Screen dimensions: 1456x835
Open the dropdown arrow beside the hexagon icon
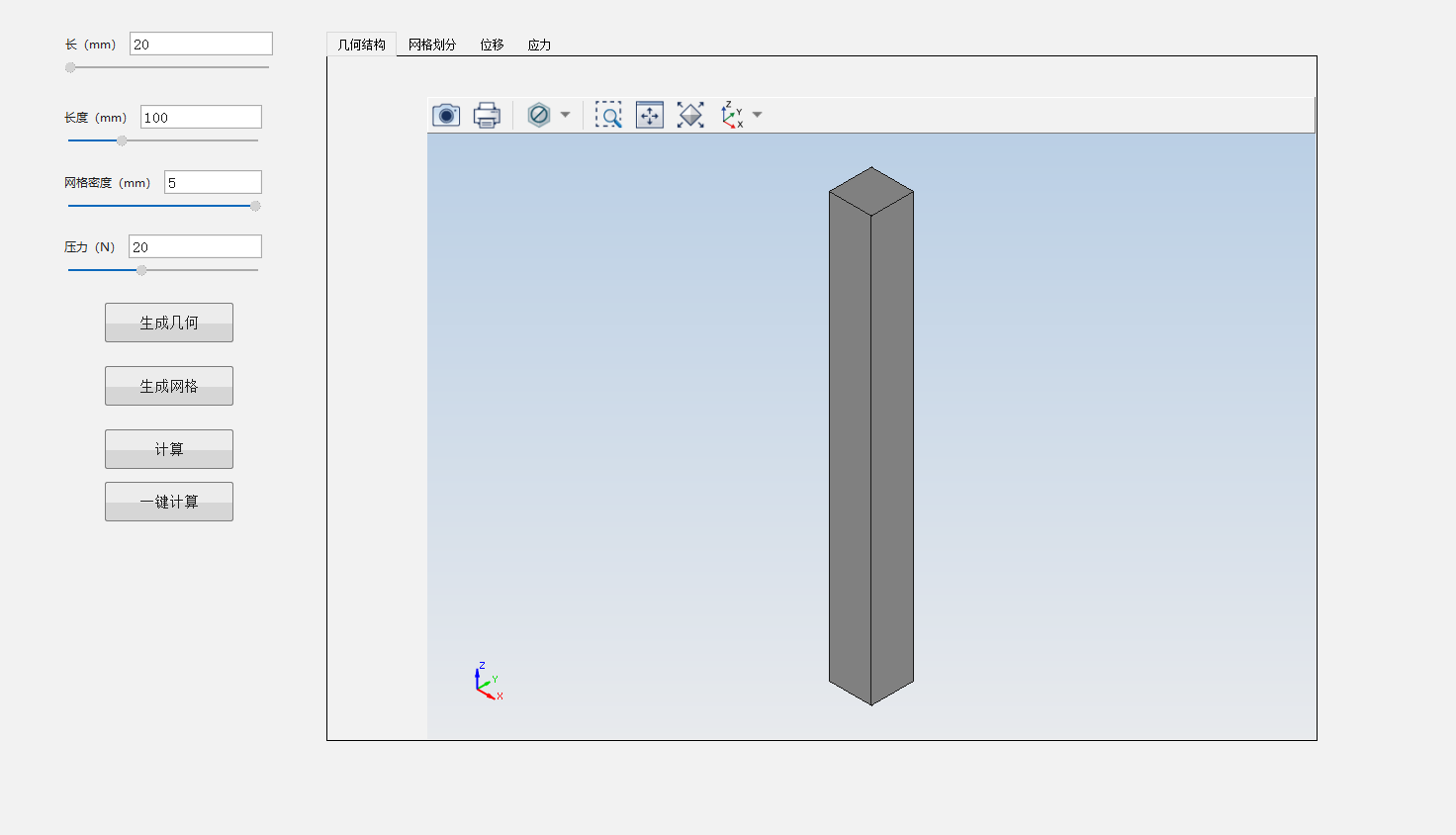coord(566,115)
